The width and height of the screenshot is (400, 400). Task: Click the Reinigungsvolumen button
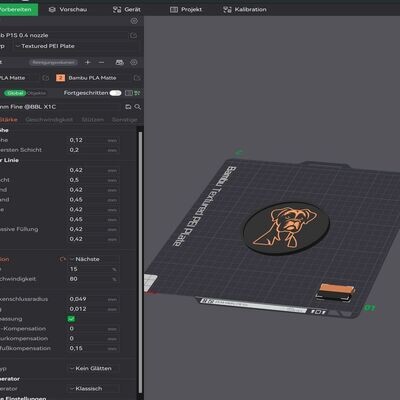point(53,62)
